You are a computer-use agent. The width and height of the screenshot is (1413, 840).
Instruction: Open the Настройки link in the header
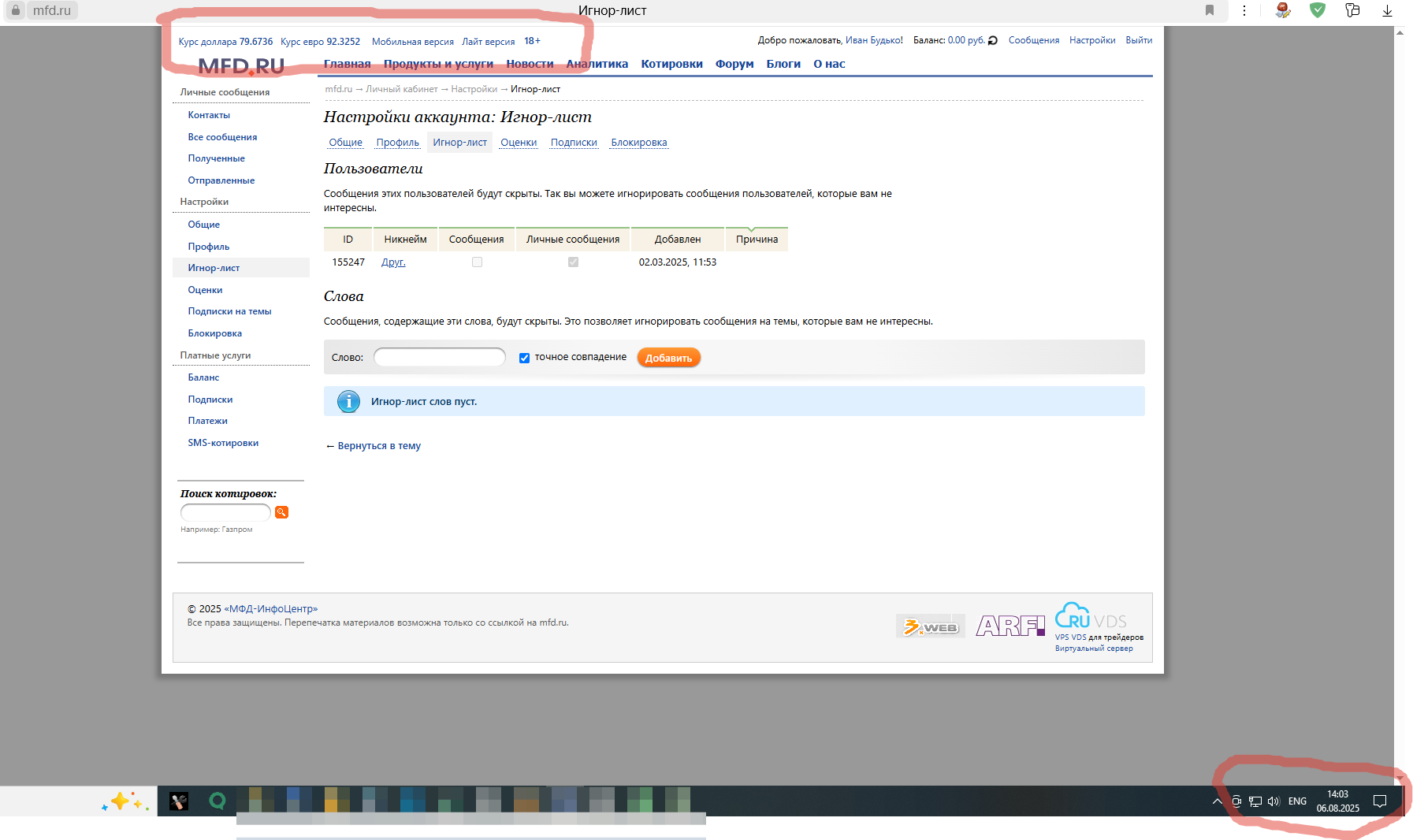point(1092,40)
